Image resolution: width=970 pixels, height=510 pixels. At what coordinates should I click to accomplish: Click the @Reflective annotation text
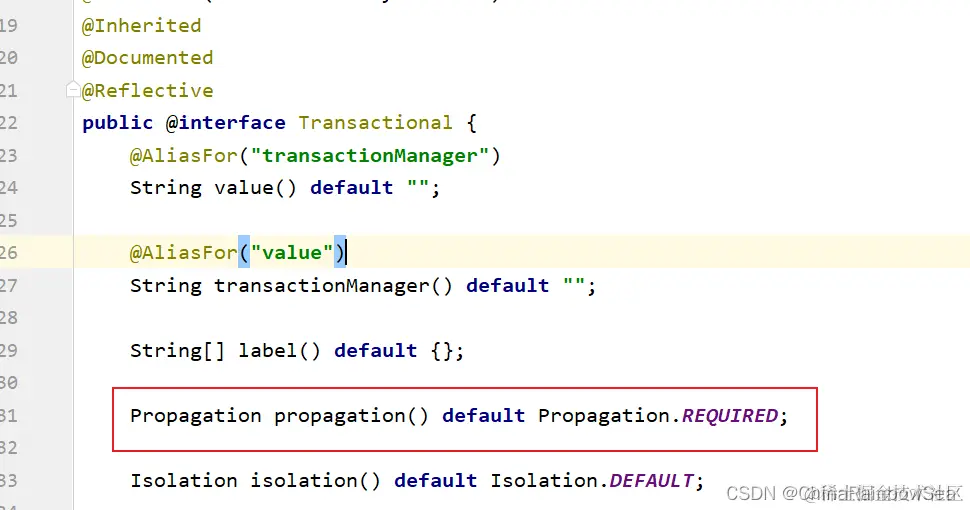pyautogui.click(x=147, y=91)
